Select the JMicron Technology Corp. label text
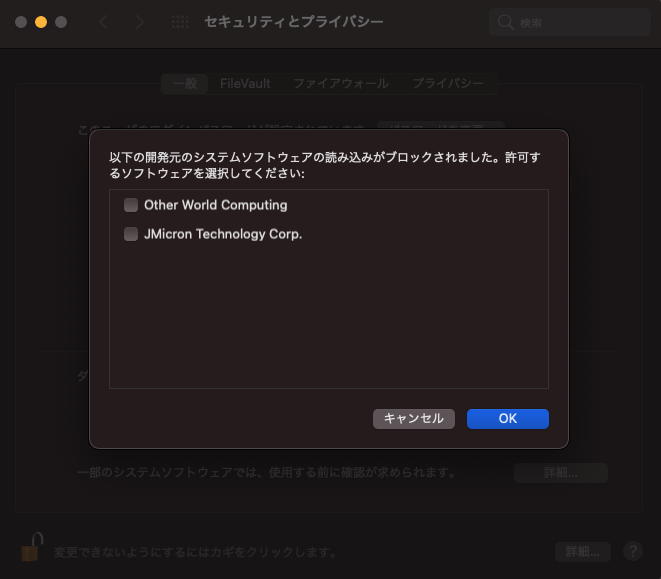The image size is (661, 579). [x=223, y=234]
